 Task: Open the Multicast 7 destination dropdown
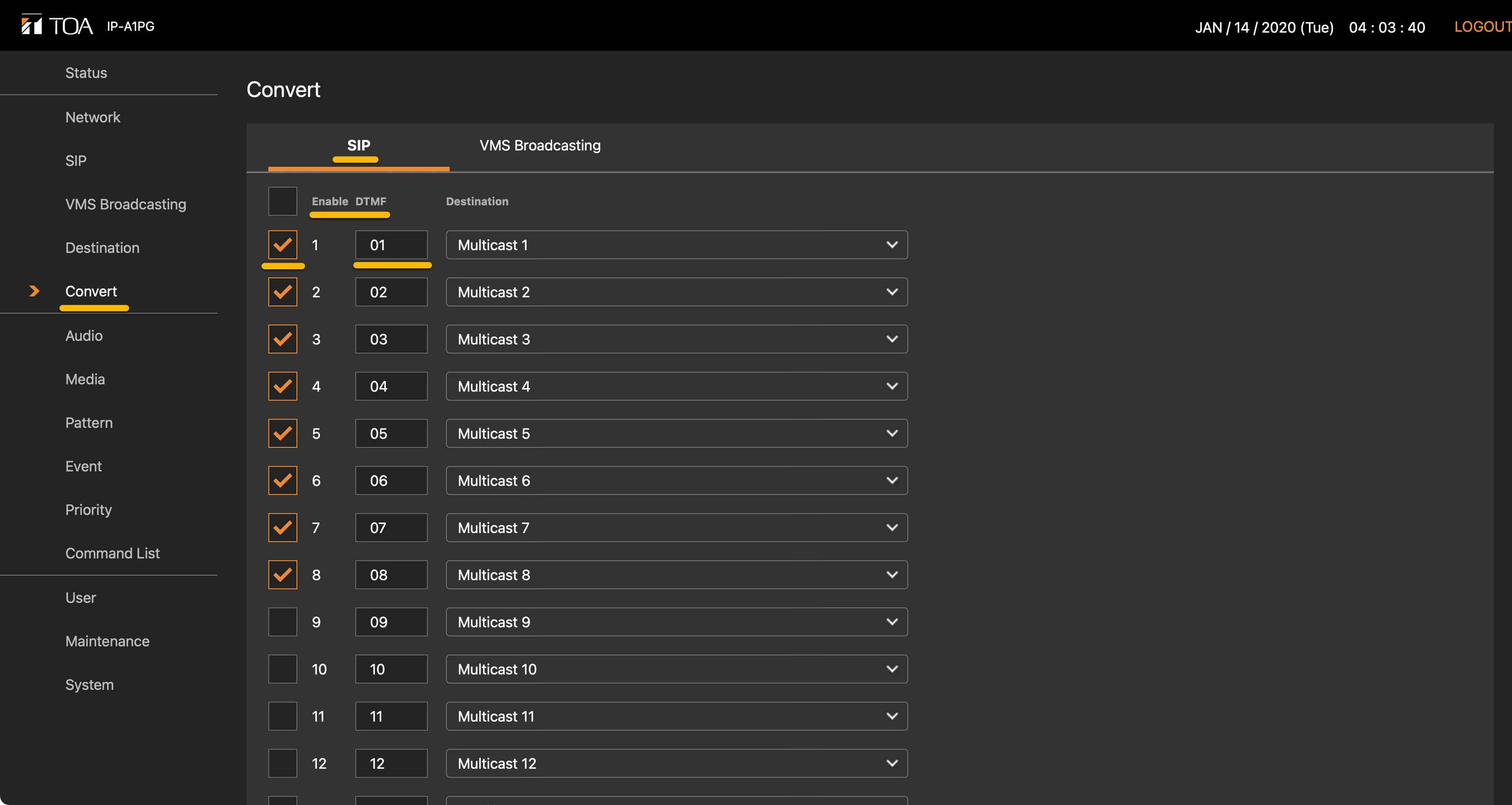[x=677, y=528]
